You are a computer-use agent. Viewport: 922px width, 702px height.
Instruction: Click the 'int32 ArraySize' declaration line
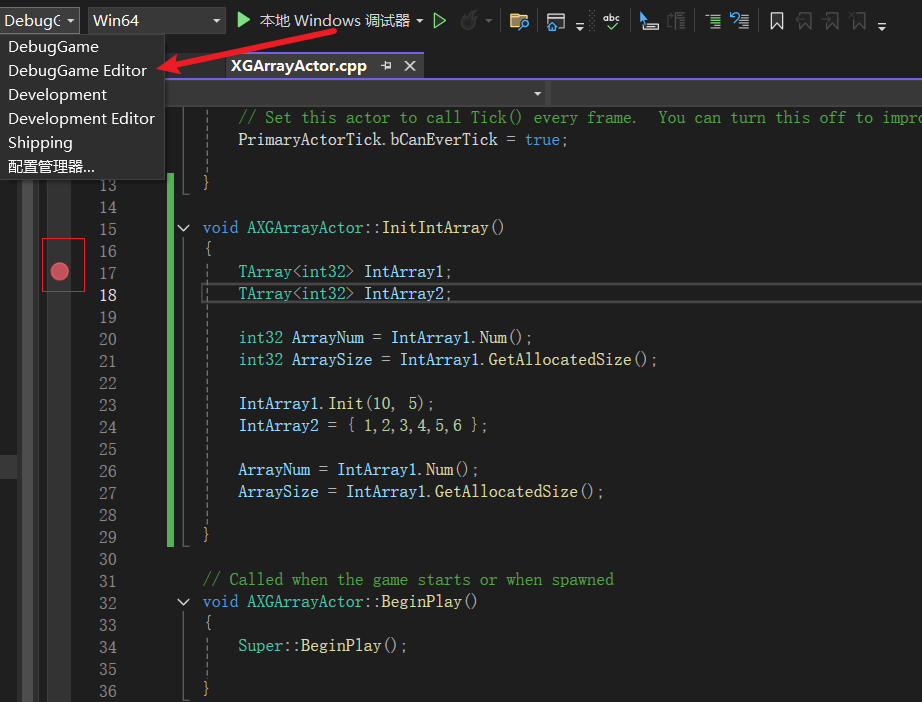tap(447, 359)
